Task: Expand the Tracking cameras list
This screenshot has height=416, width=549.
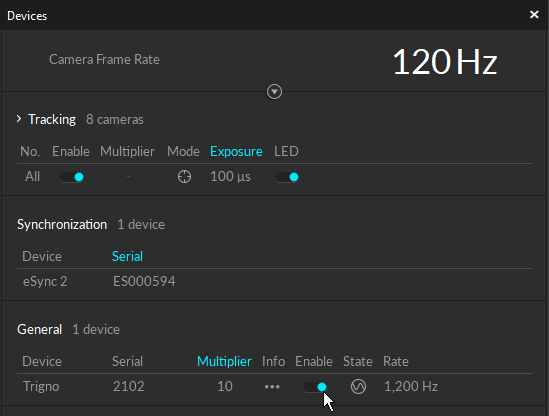Action: pos(19,119)
